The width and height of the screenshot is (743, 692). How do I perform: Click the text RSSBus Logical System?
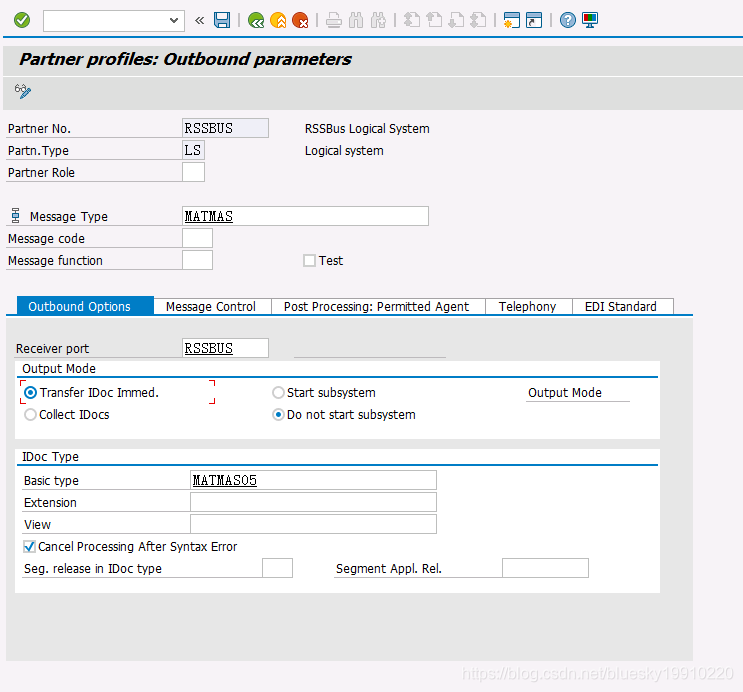click(367, 128)
